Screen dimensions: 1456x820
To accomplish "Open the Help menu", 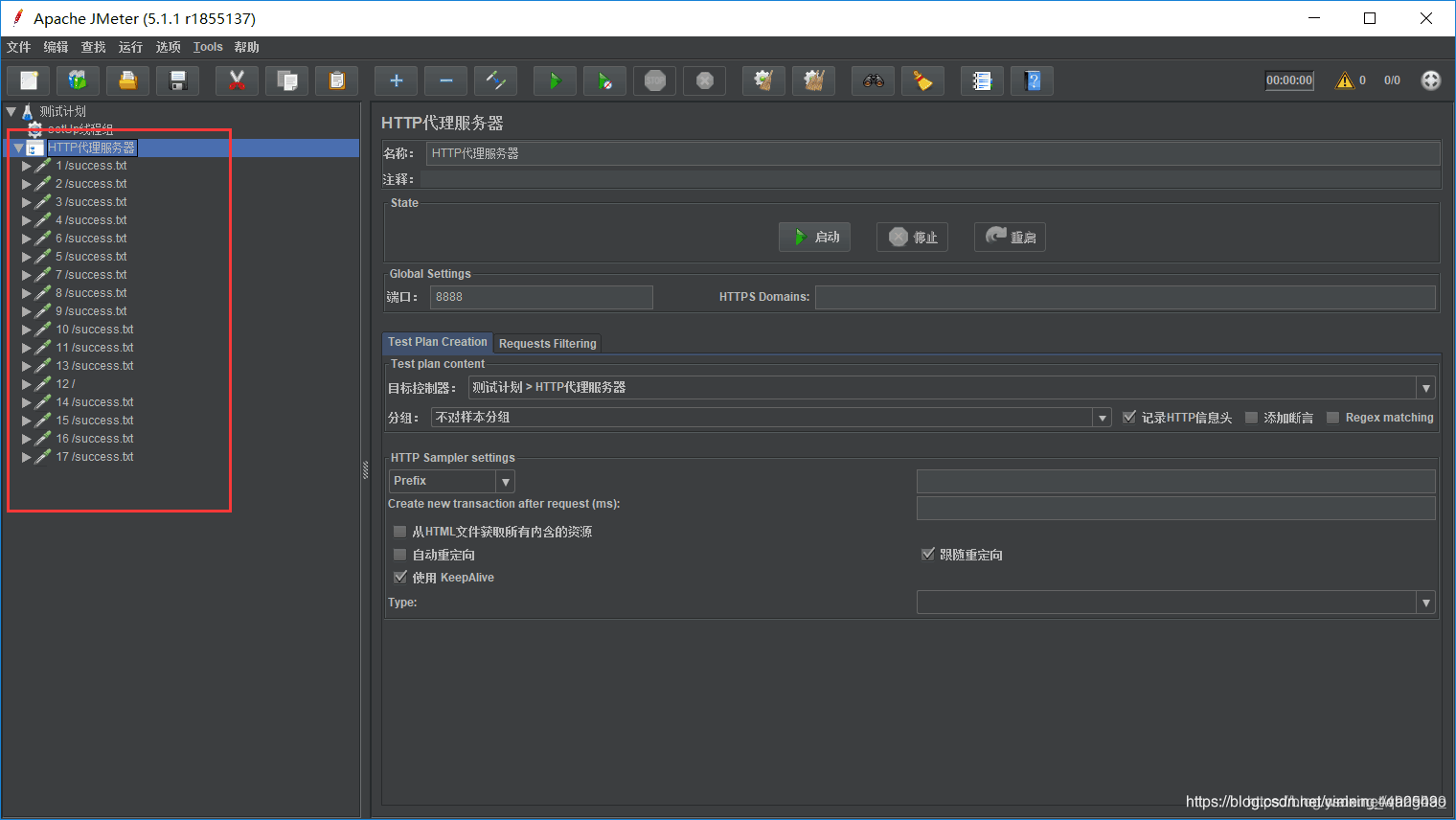I will [x=246, y=47].
